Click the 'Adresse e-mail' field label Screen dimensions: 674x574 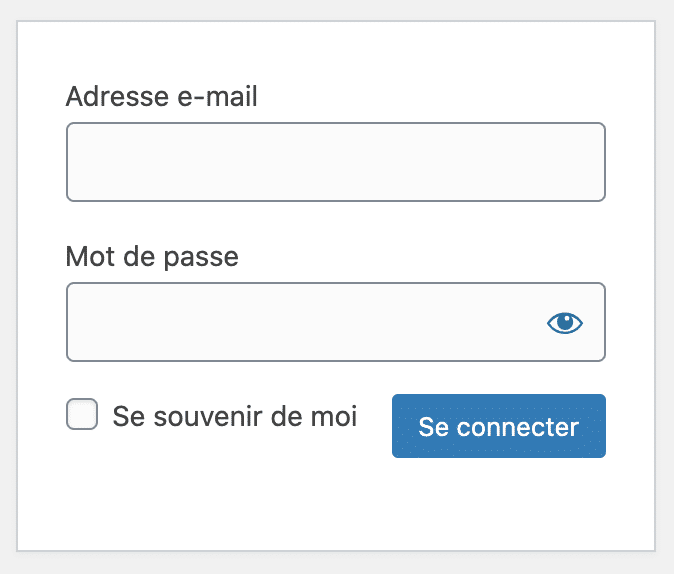click(162, 96)
